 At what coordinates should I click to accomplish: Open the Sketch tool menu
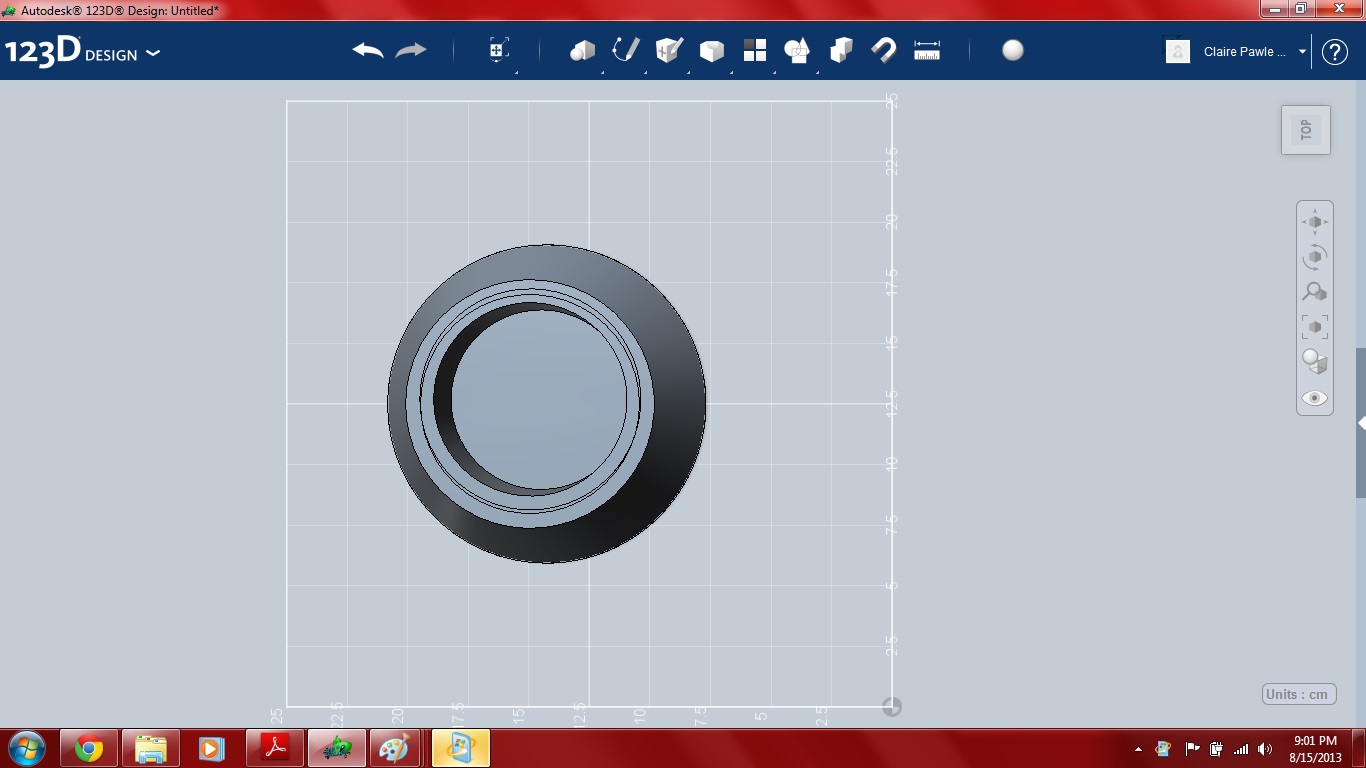pyautogui.click(x=626, y=50)
